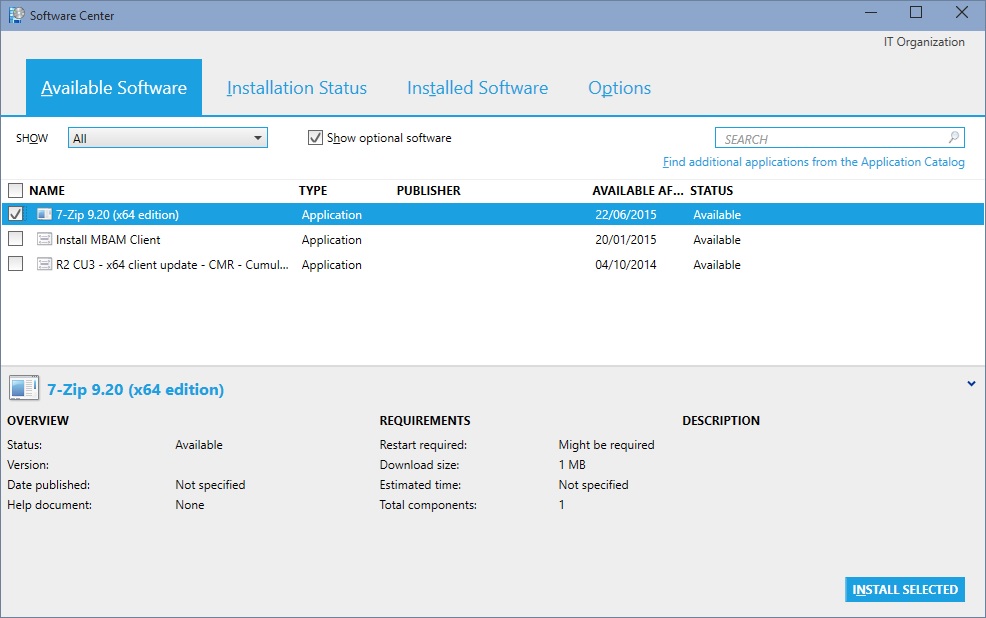Check the Install MBAM Client checkbox
Viewport: 986px width, 618px height.
point(15,239)
